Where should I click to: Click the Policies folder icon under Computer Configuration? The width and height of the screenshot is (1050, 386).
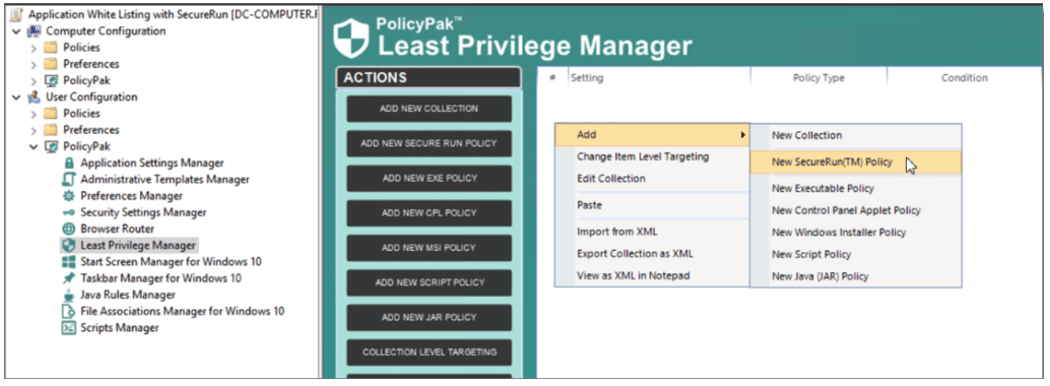(x=50, y=48)
